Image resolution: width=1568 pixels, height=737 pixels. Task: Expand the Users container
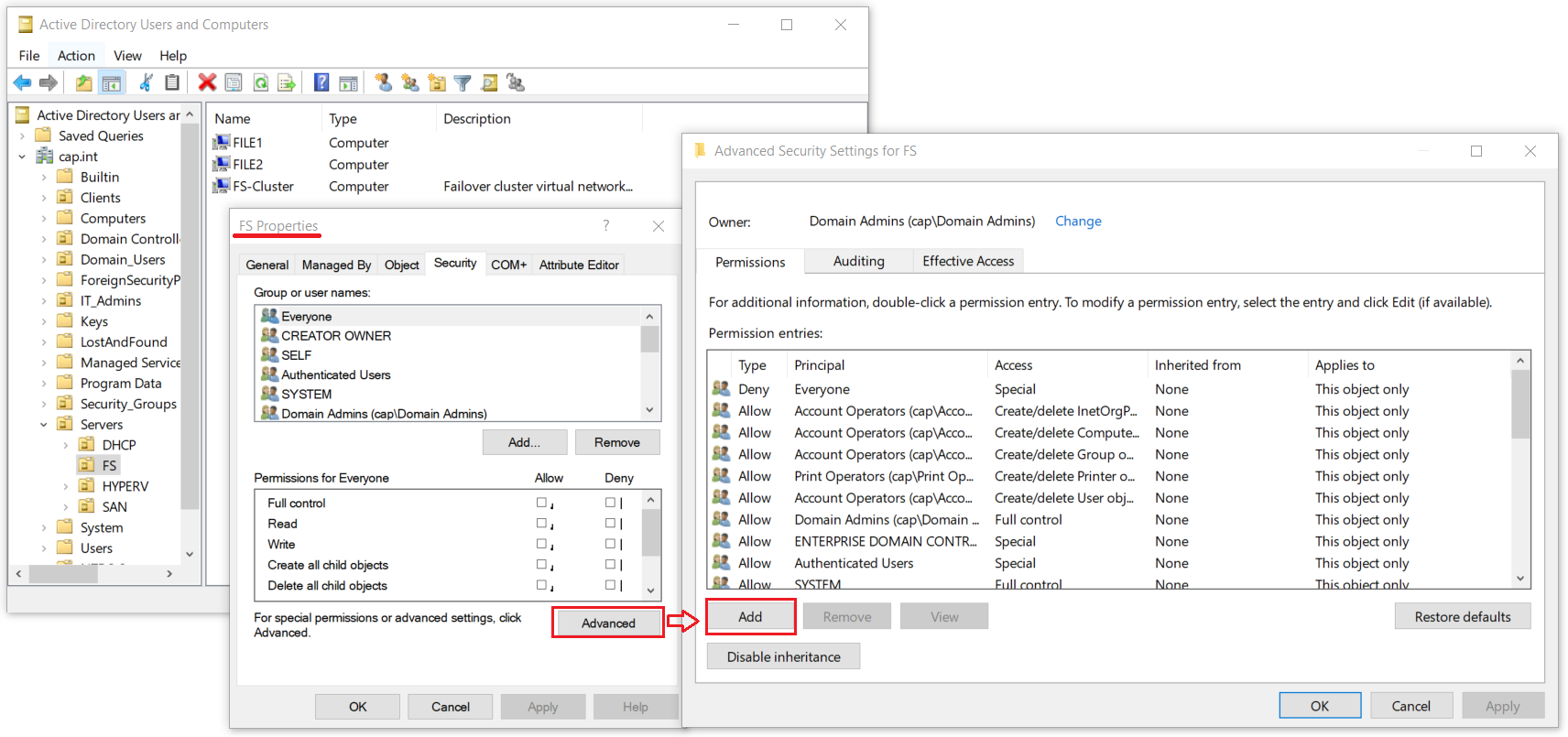(x=44, y=548)
